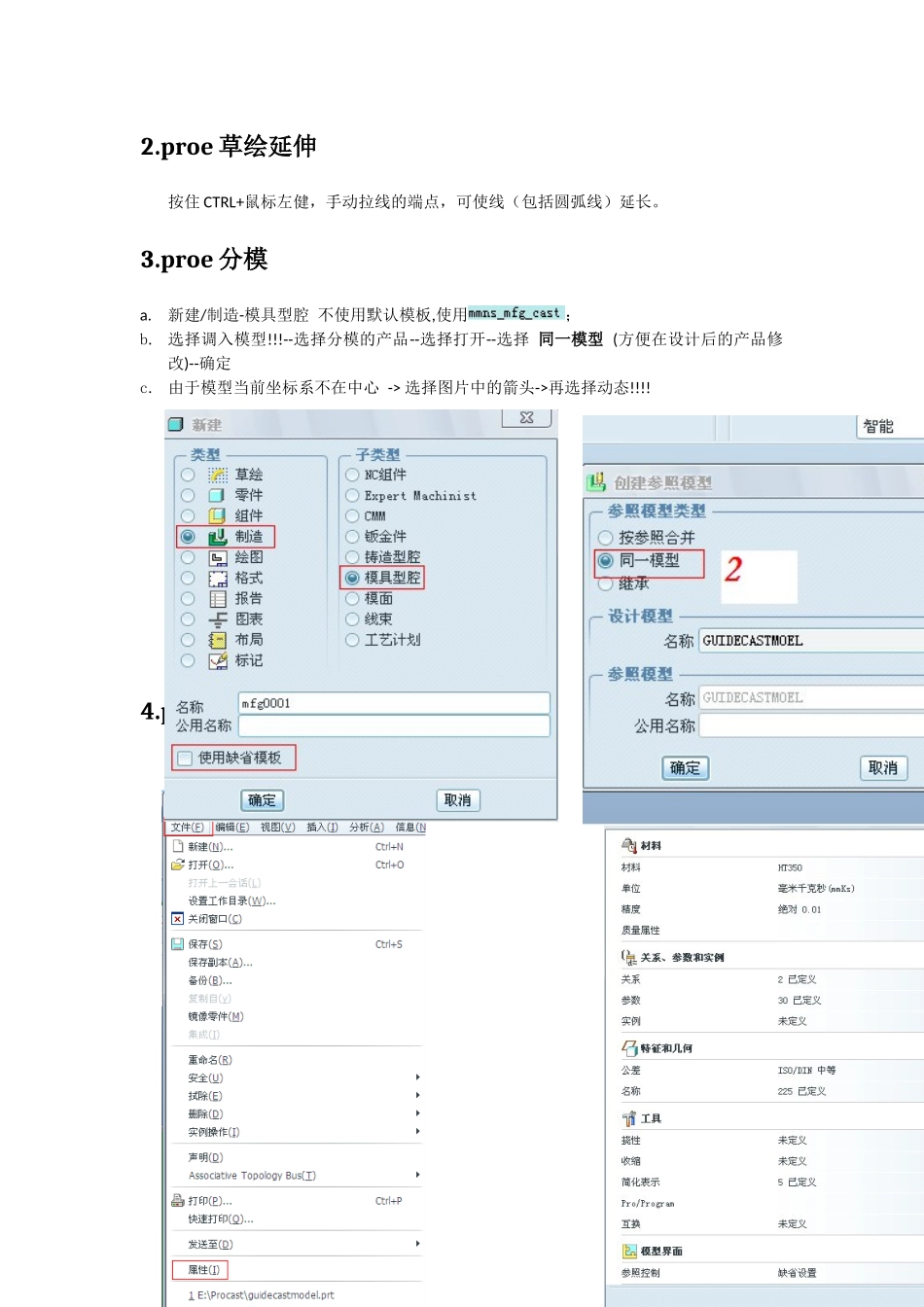Expand the 安全(U) submenu arrow

coord(418,1077)
